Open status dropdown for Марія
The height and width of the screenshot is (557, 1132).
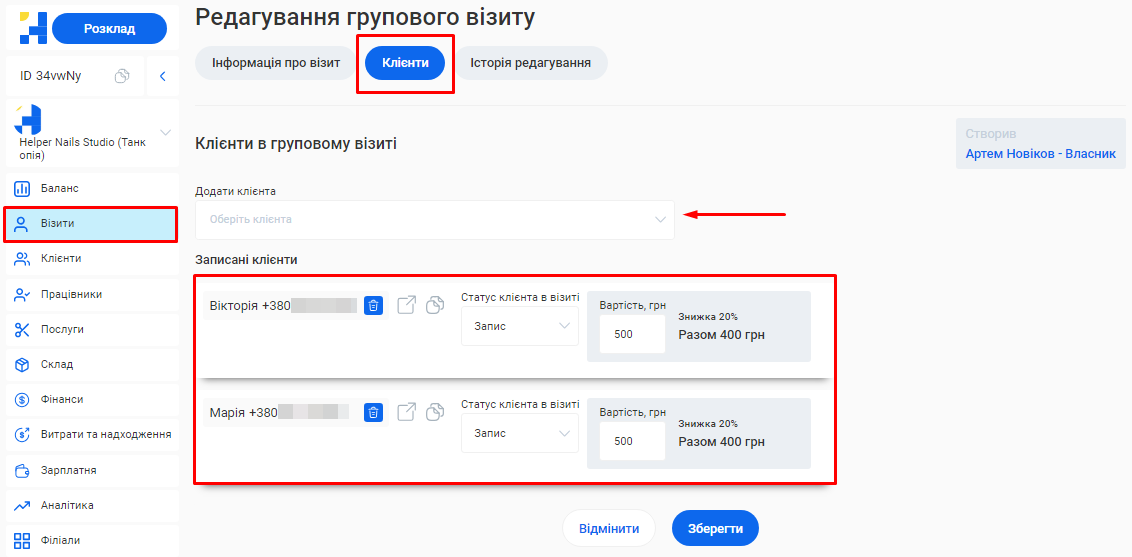tap(519, 433)
